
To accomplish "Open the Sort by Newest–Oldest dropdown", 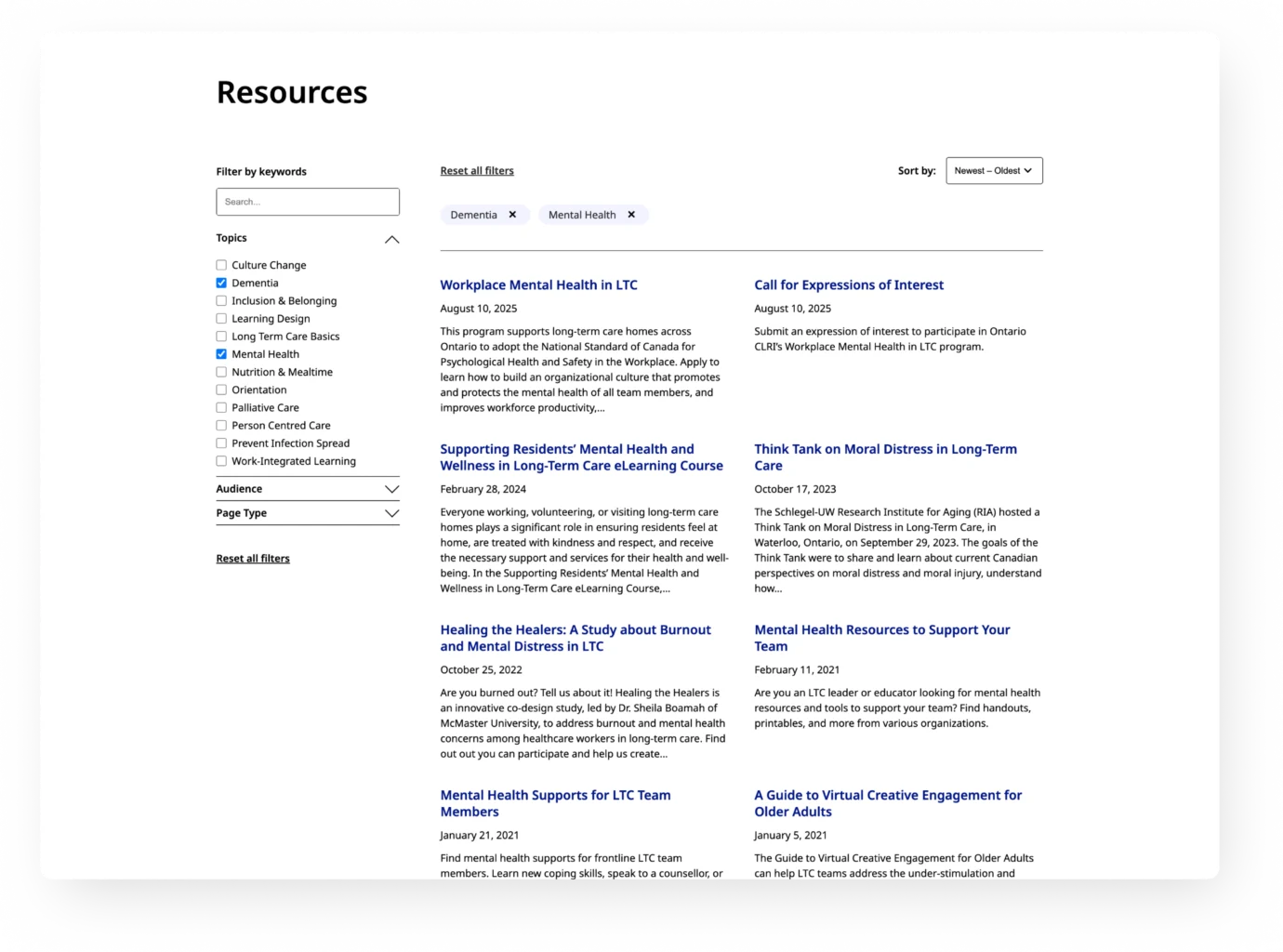I will click(993, 171).
